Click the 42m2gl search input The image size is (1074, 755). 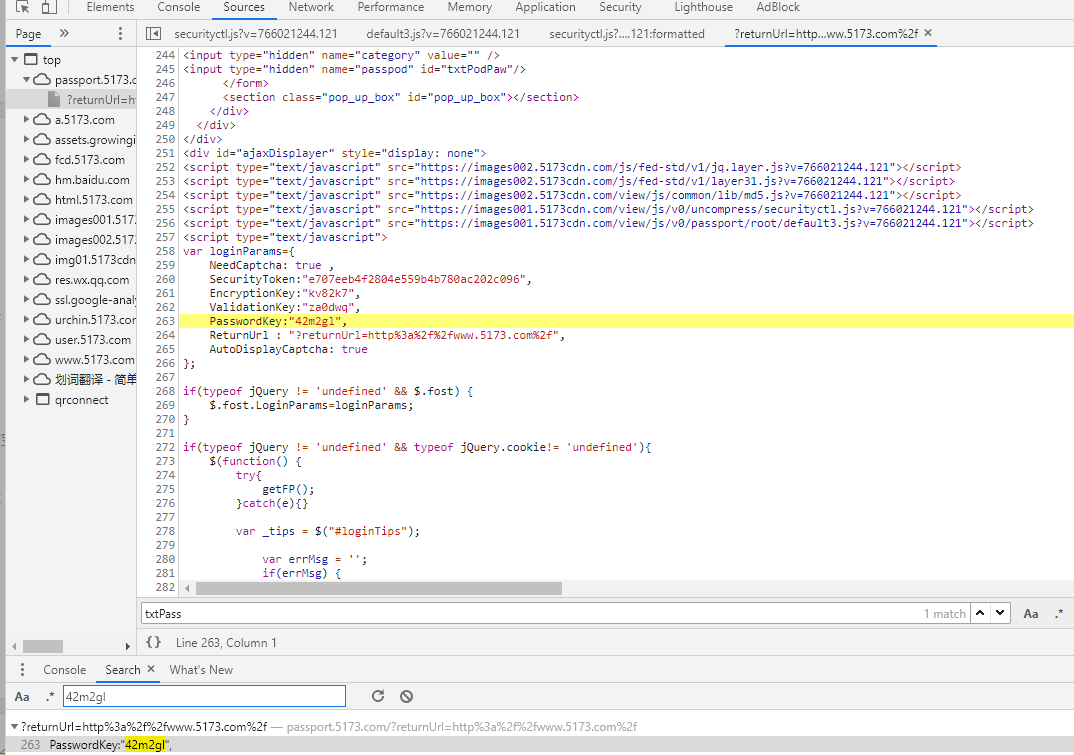(204, 696)
